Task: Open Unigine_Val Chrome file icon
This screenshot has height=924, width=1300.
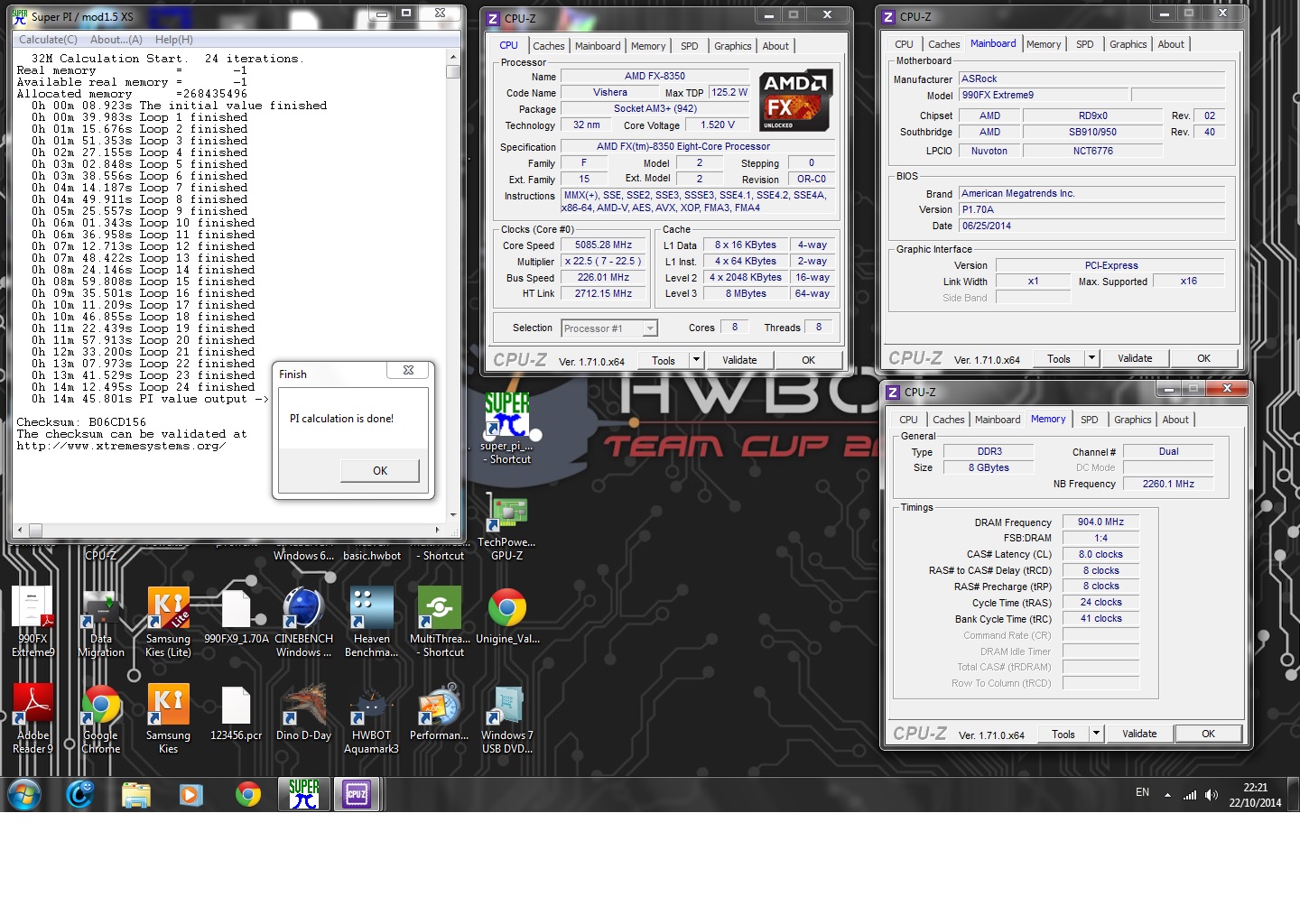Action: [x=507, y=616]
